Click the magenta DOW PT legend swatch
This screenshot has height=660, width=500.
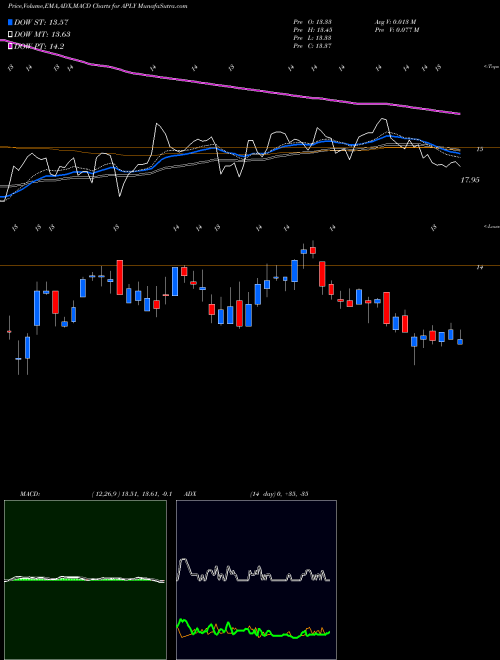(10, 47)
